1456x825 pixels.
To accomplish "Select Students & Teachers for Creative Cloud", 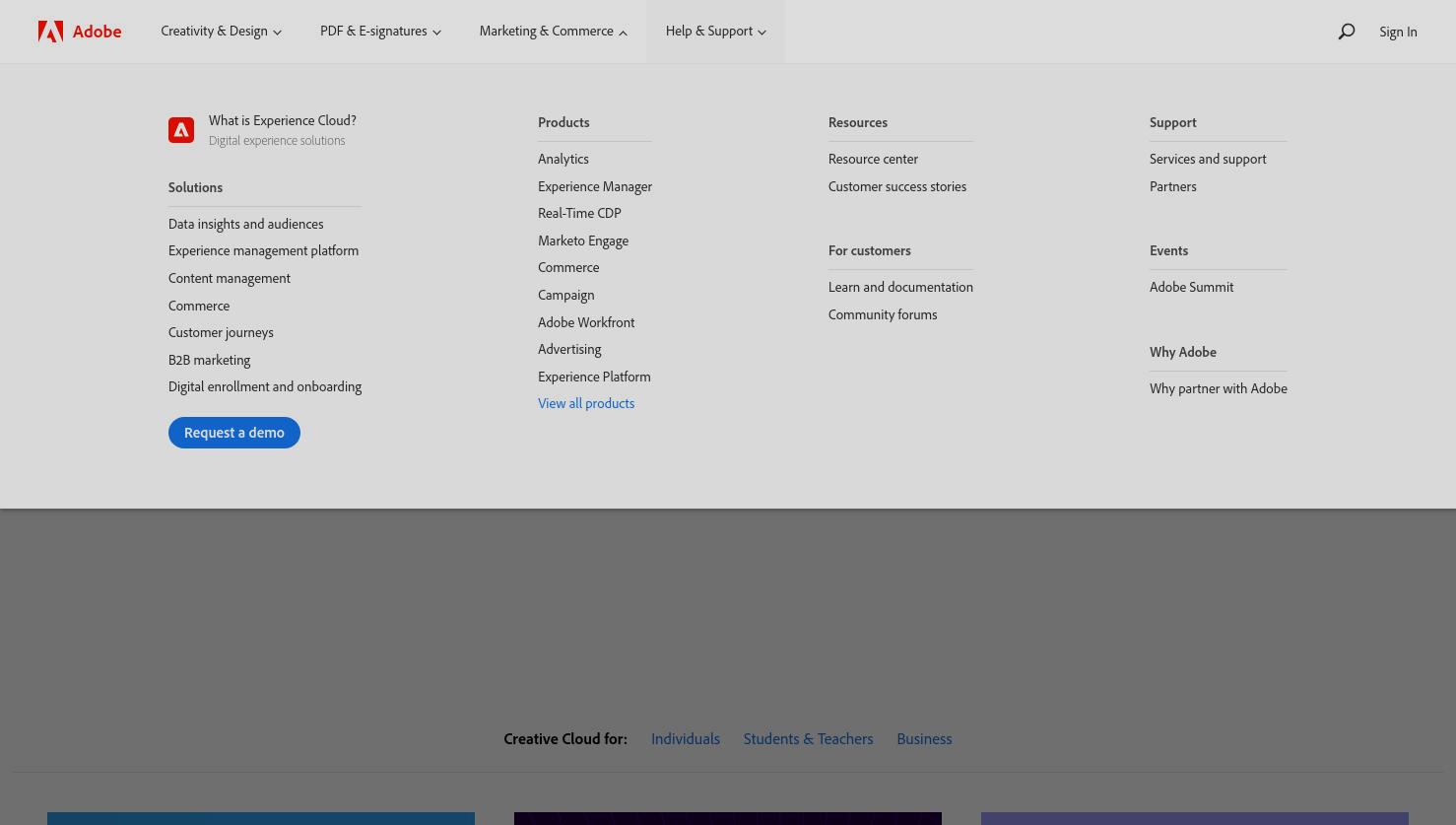I will (x=808, y=738).
